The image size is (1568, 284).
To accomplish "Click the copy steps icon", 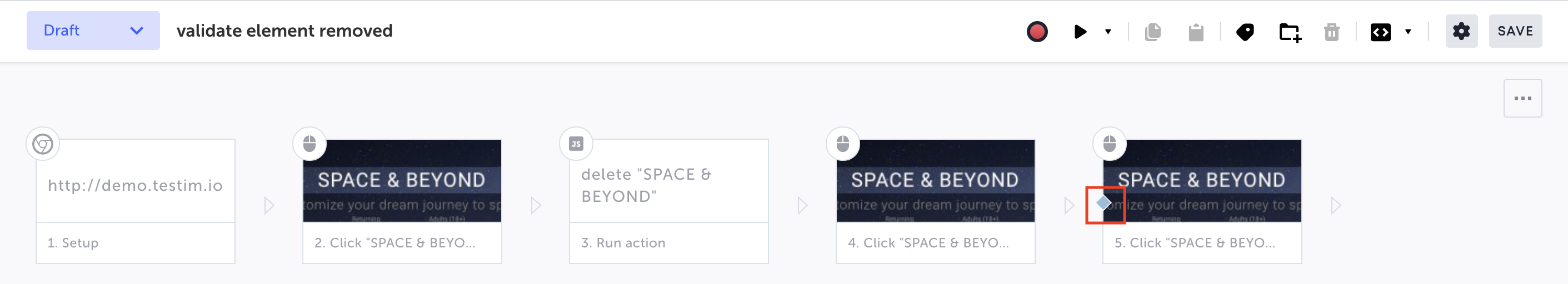I will [1152, 32].
